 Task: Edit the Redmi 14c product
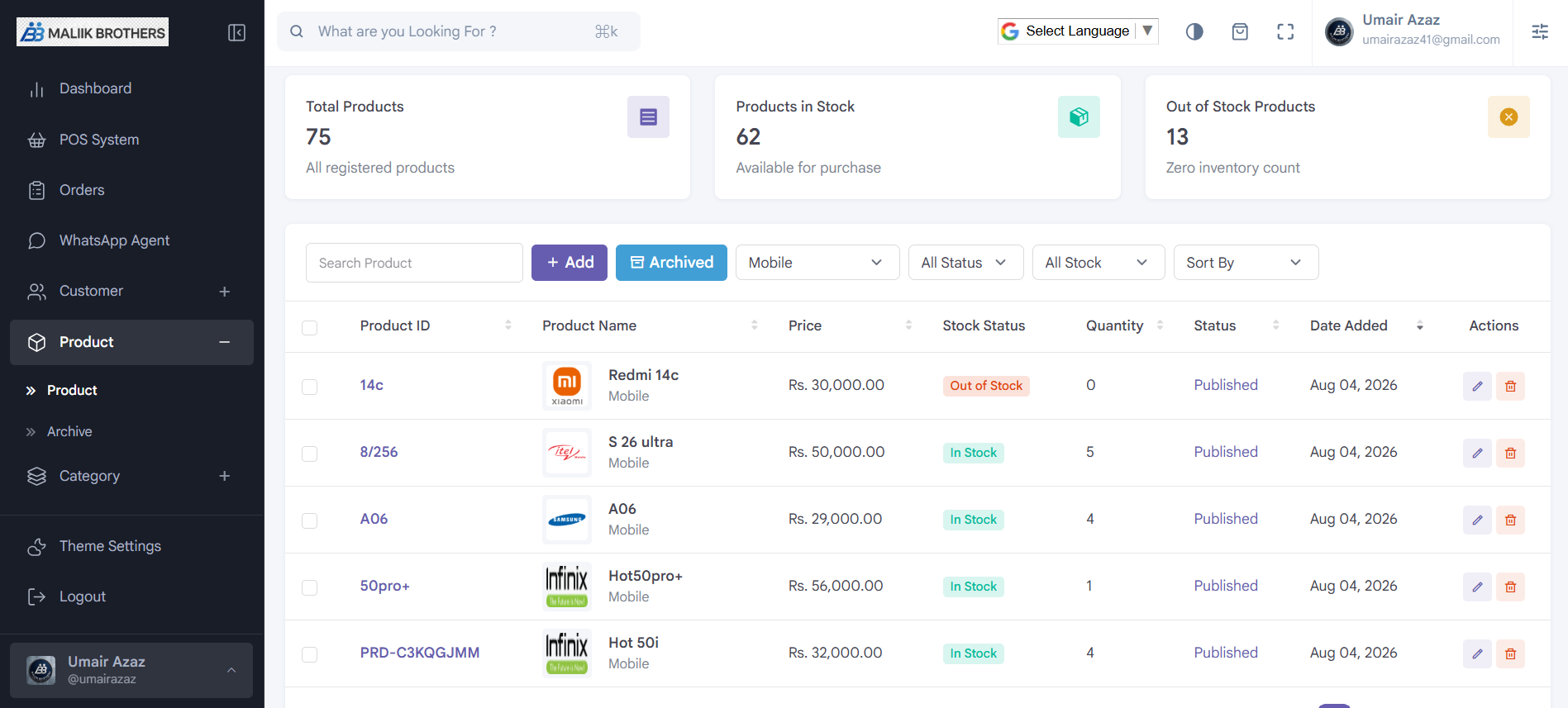pos(1477,386)
